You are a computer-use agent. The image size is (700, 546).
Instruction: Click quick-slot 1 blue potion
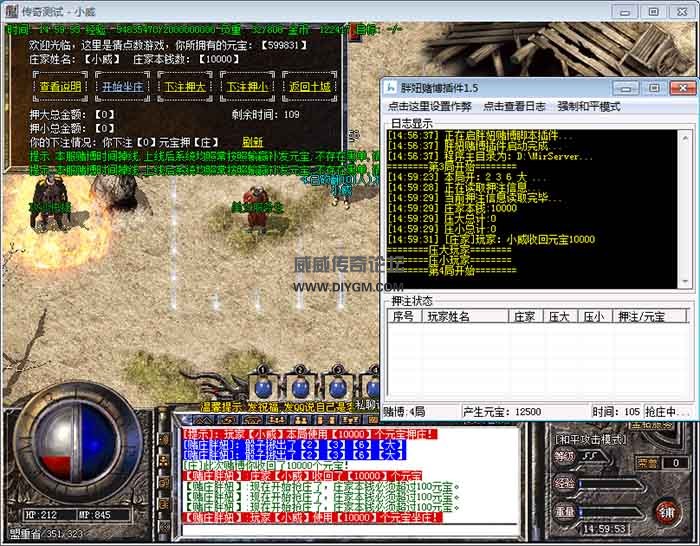(263, 387)
